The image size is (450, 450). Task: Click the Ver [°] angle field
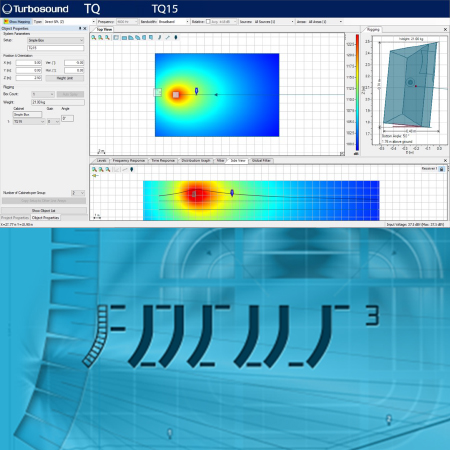coord(74,63)
